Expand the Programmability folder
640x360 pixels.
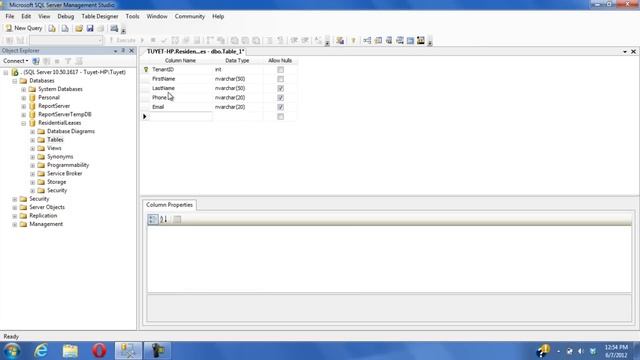33,165
